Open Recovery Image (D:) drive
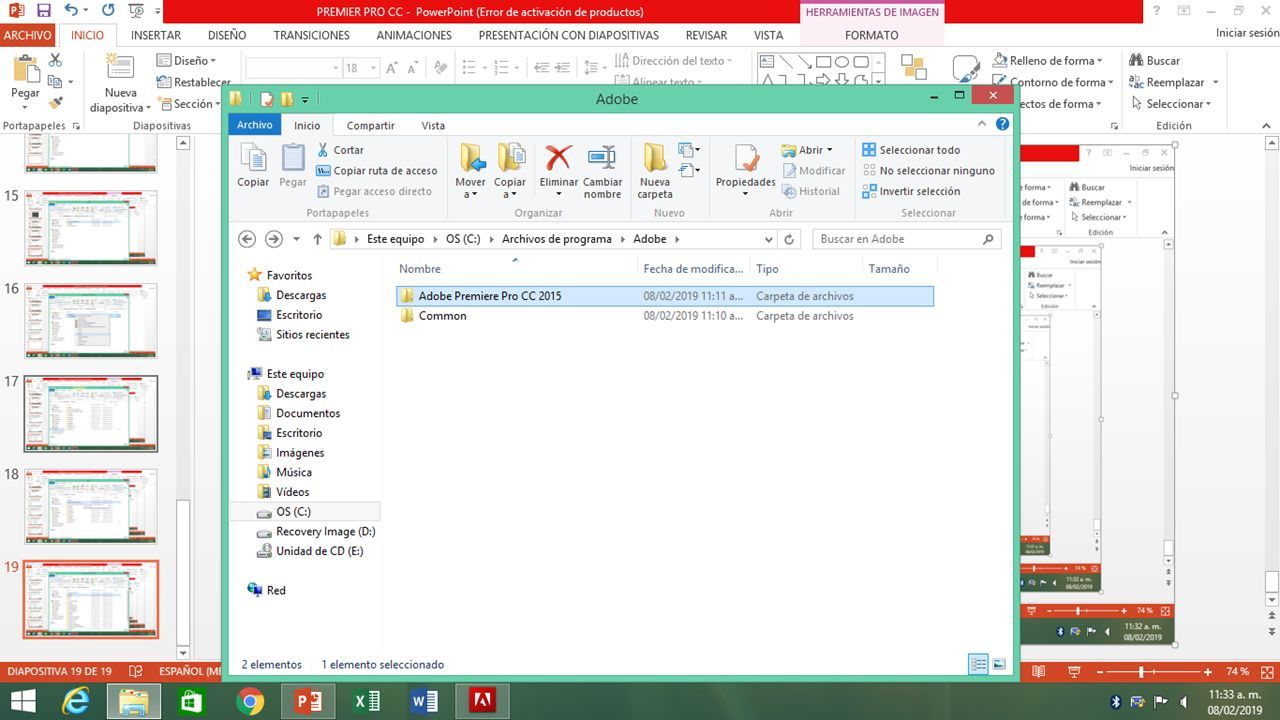Screen dimensions: 1280x720 click(325, 532)
